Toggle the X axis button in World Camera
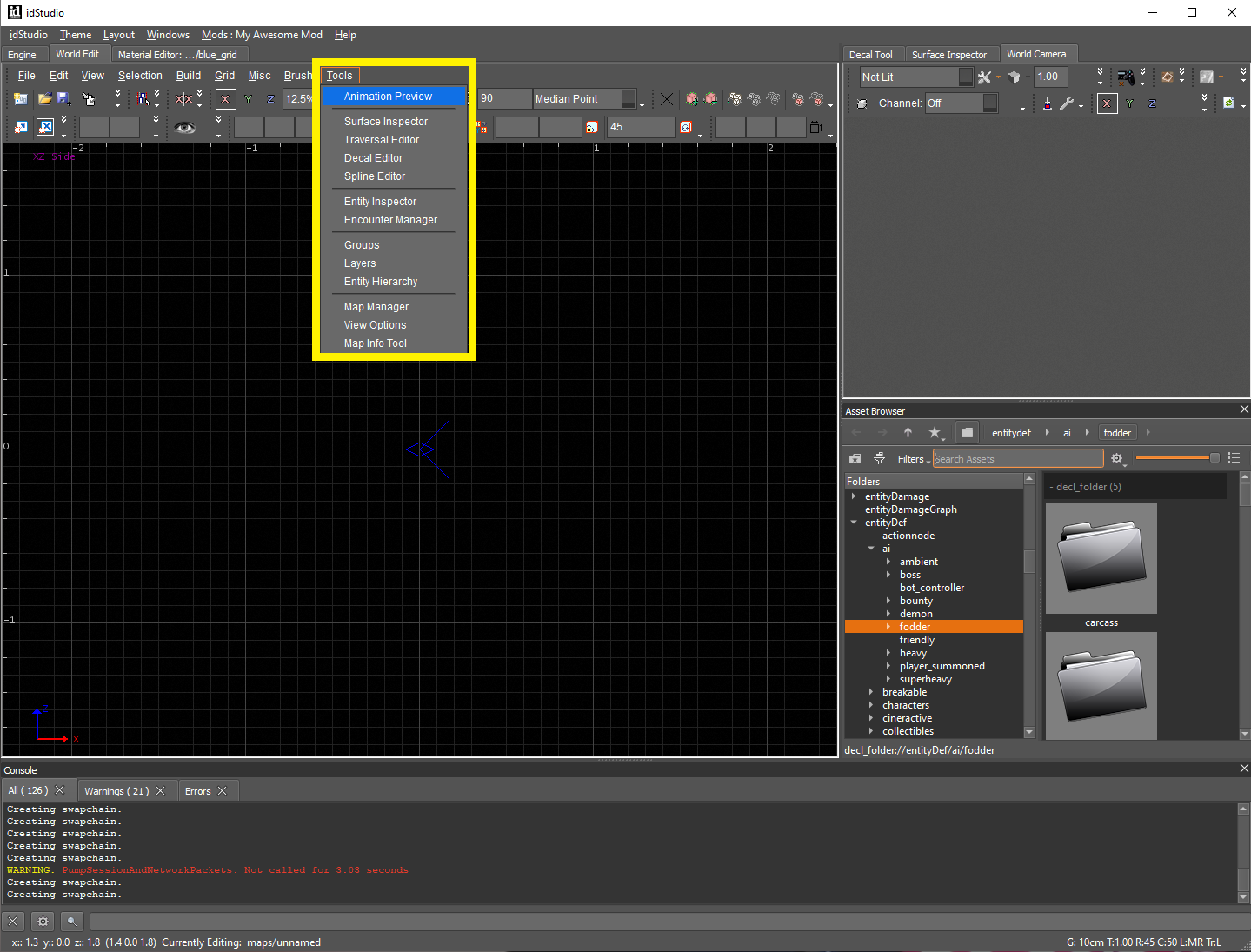 [1107, 103]
